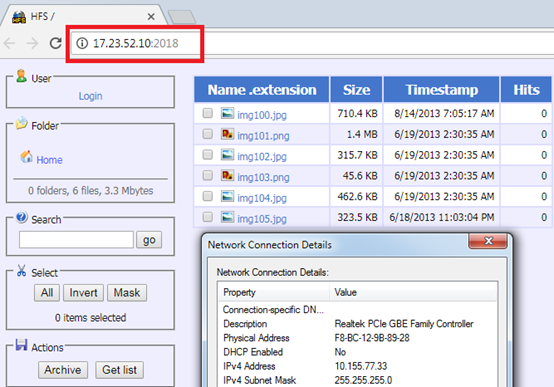This screenshot has height=387, width=554.
Task: Reload the page with refresh icon
Action: click(x=55, y=43)
